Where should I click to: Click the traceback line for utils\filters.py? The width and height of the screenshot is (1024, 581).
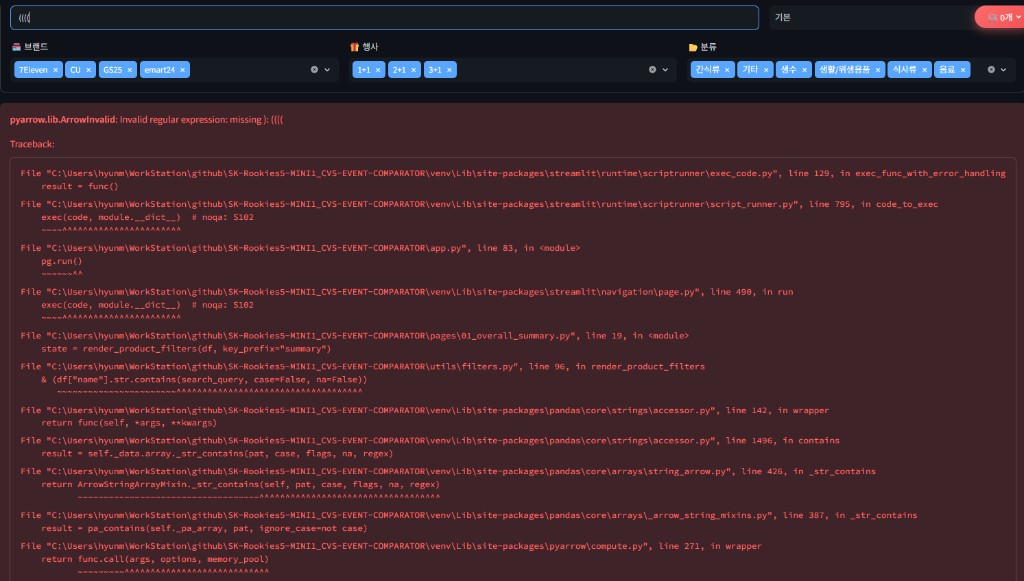362,366
